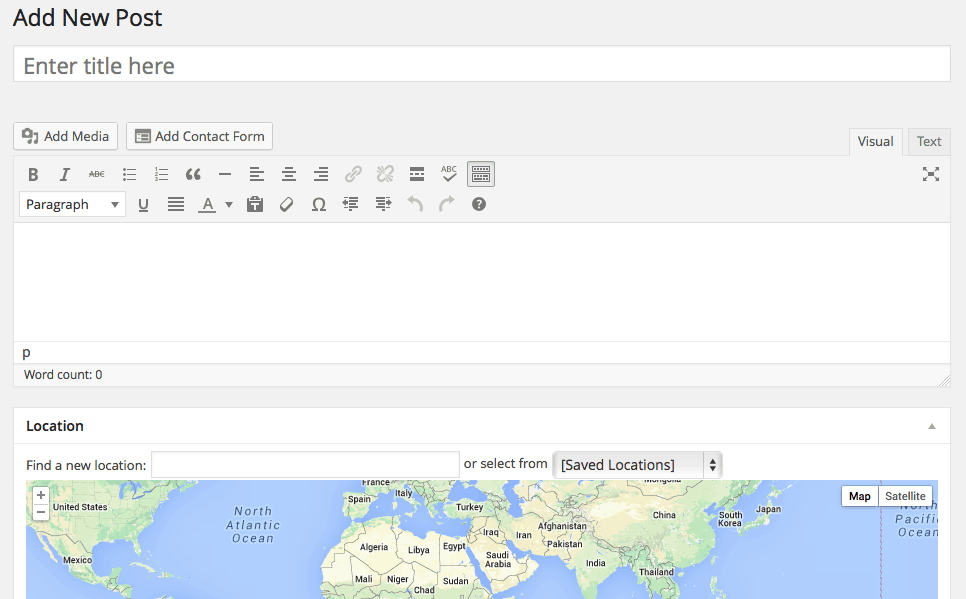Apply the text color (A) button
This screenshot has height=599, width=966.
[x=207, y=205]
